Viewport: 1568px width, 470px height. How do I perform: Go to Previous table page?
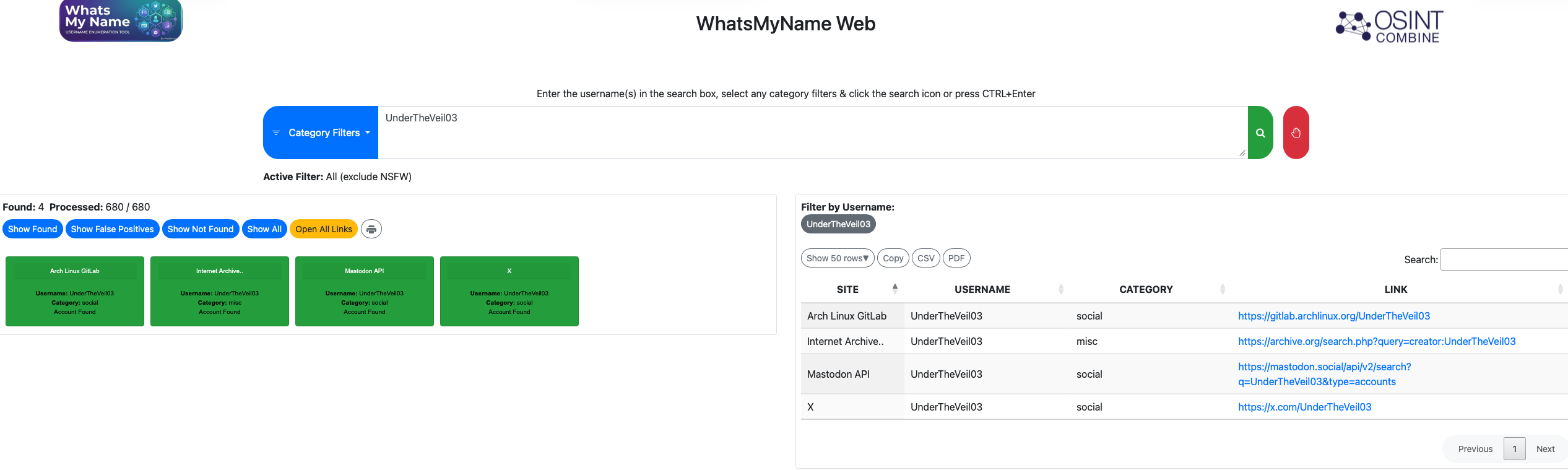click(x=1475, y=449)
